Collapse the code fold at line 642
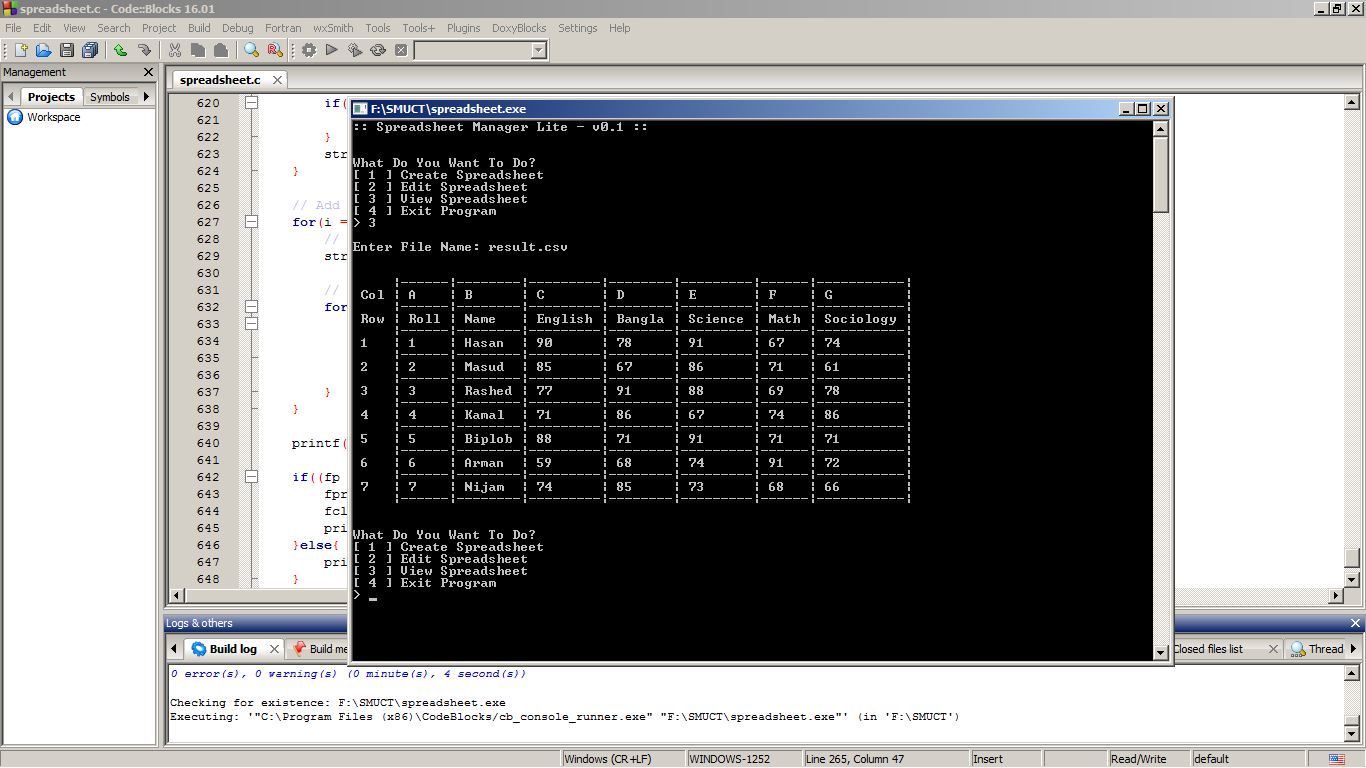This screenshot has height=768, width=1366. (252, 477)
